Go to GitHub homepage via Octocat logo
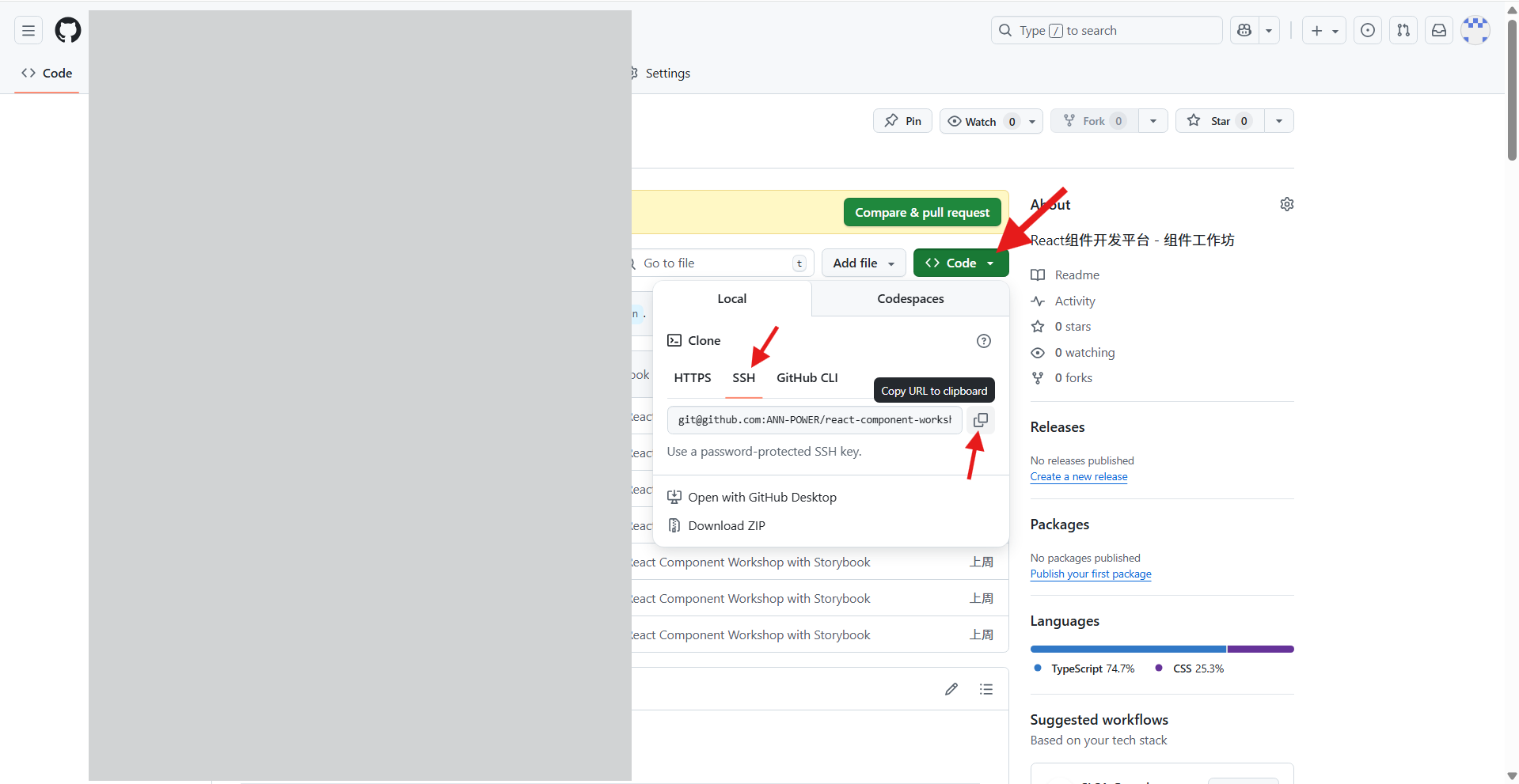 click(x=68, y=31)
